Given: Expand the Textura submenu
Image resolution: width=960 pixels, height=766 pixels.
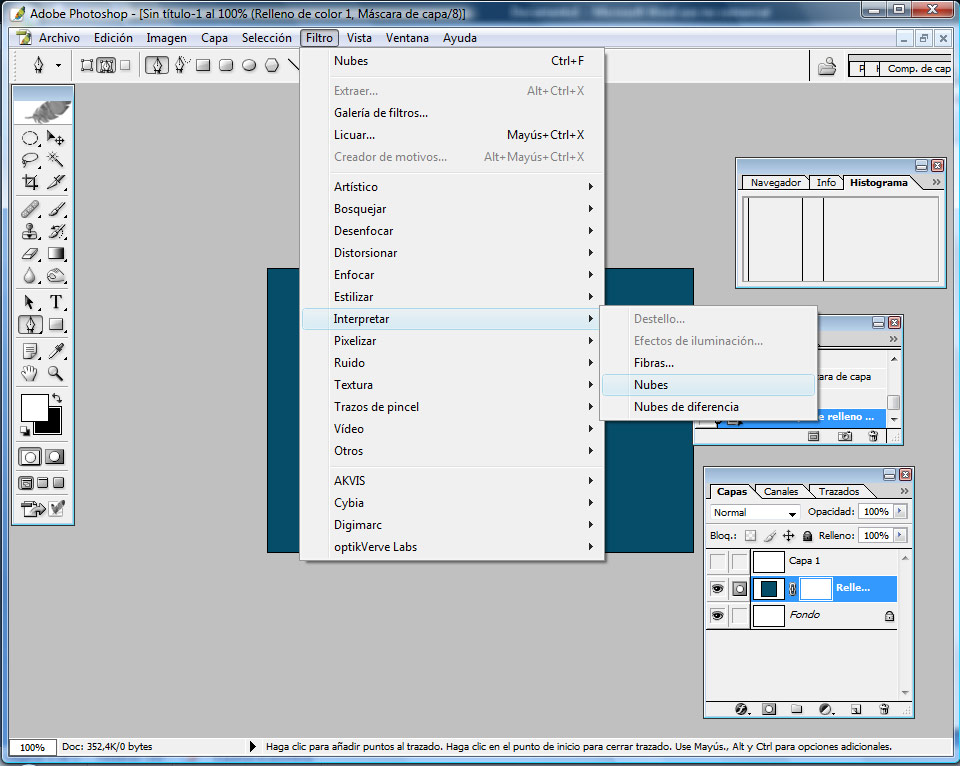Looking at the screenshot, I should point(453,385).
